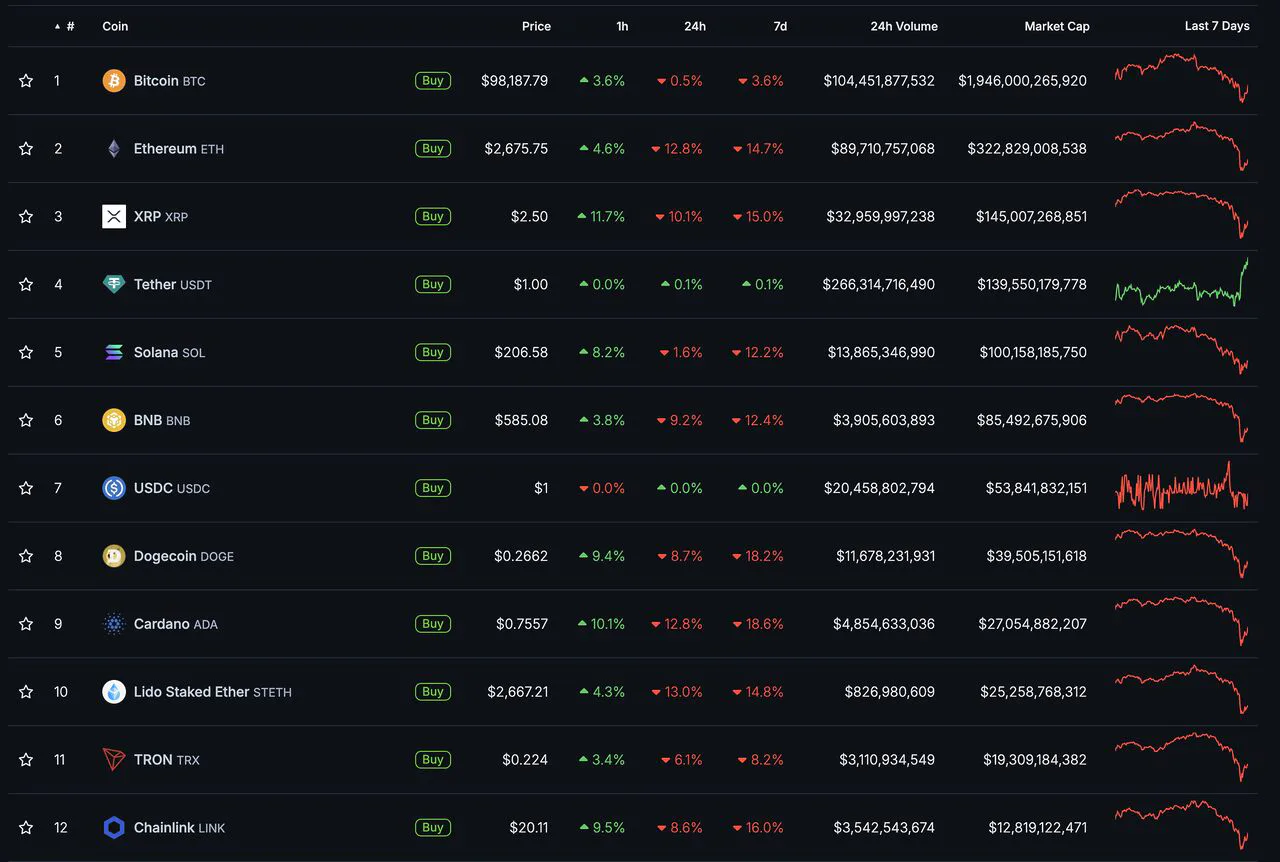Viewport: 1280px width, 862px height.
Task: Click the USDC logo icon
Action: (x=114, y=488)
